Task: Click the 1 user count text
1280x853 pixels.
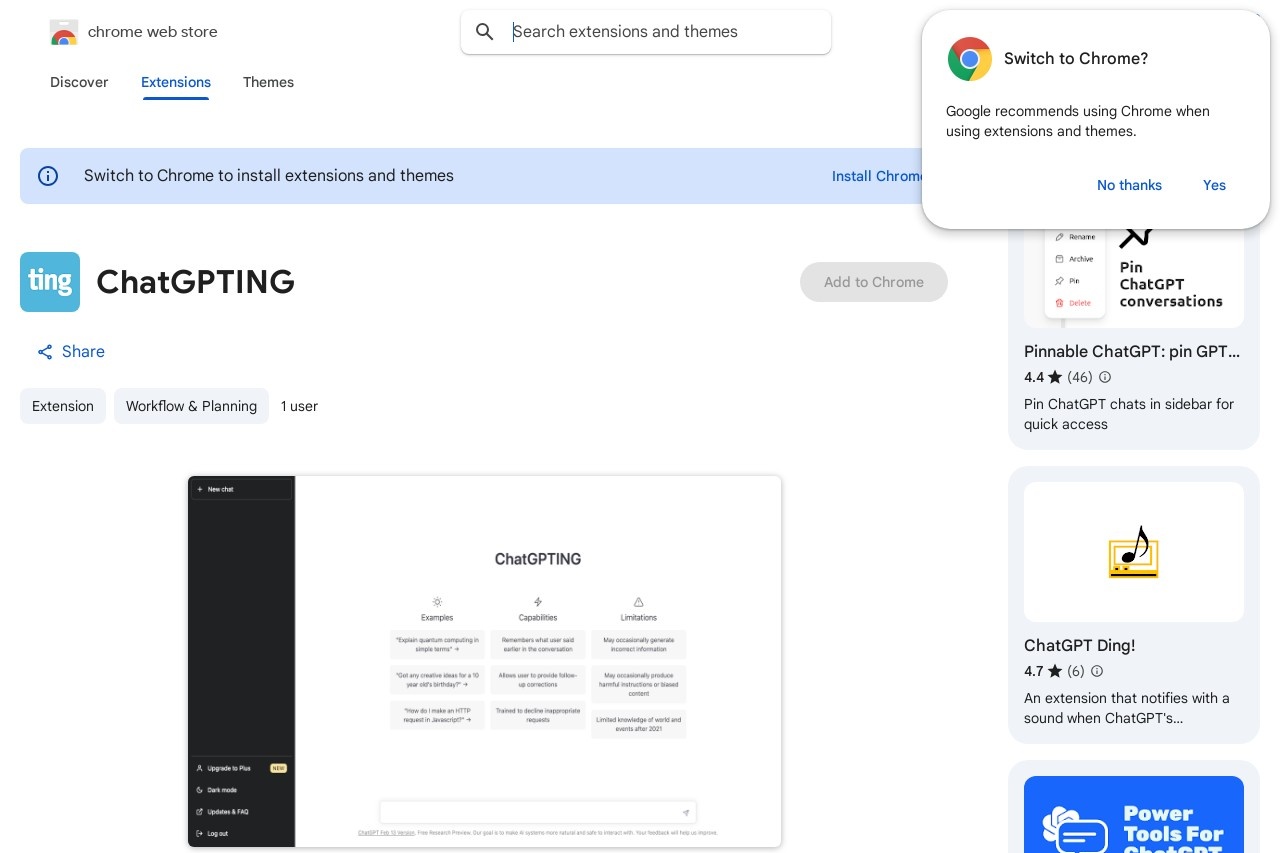Action: pos(299,406)
